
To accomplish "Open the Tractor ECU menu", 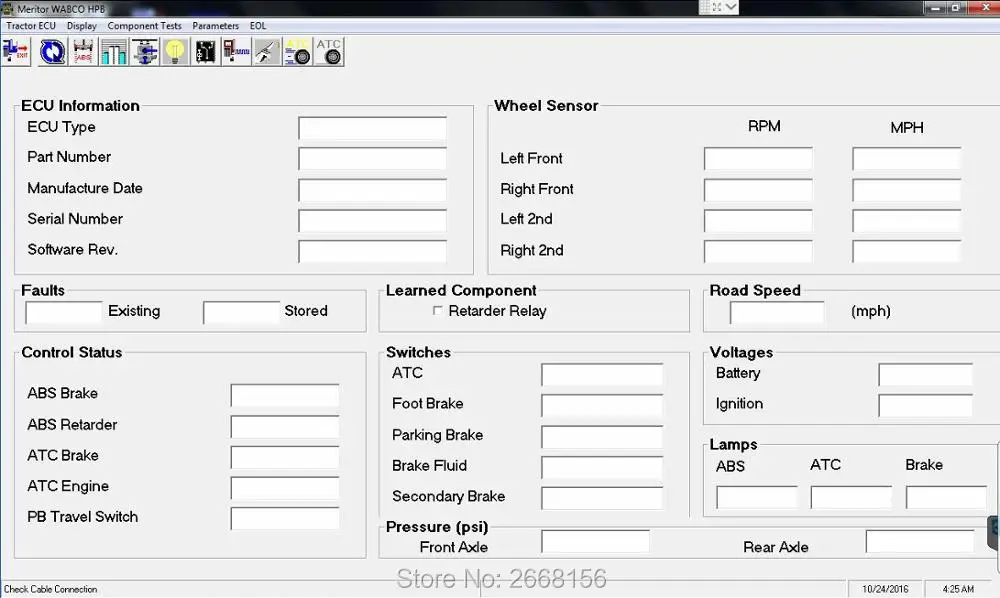I will click(31, 26).
